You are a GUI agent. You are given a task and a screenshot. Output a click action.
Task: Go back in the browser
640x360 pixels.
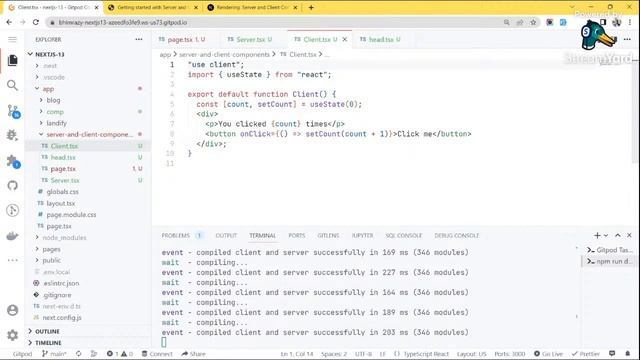[9, 22]
